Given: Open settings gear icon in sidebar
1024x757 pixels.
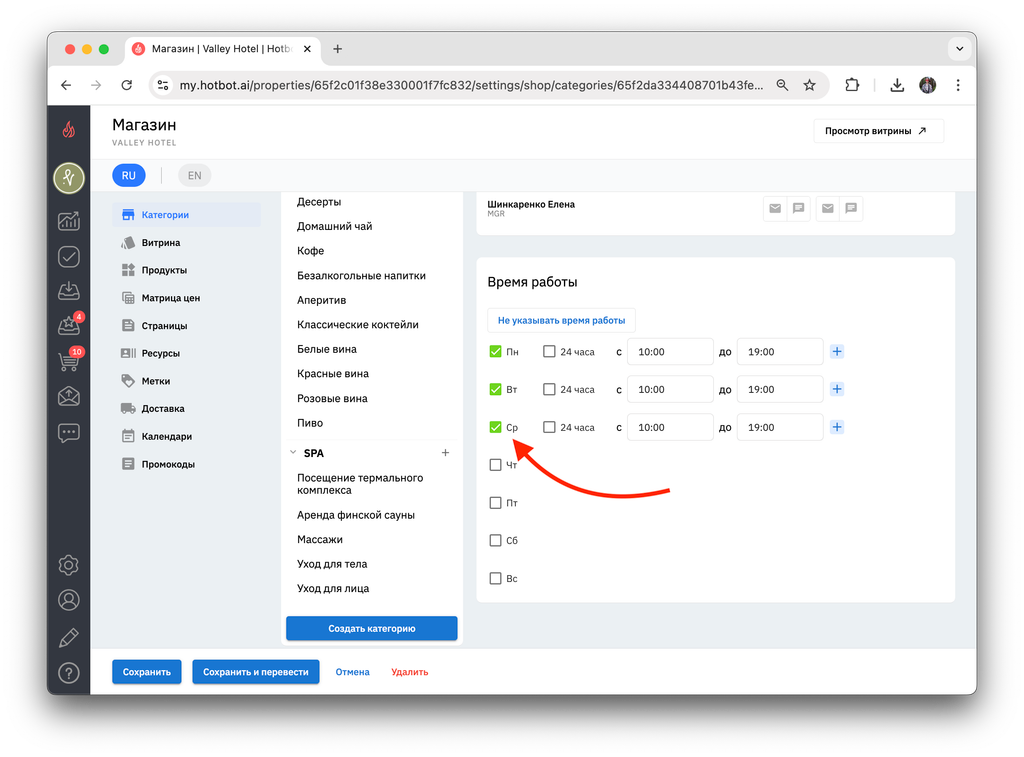Looking at the screenshot, I should coord(69,565).
